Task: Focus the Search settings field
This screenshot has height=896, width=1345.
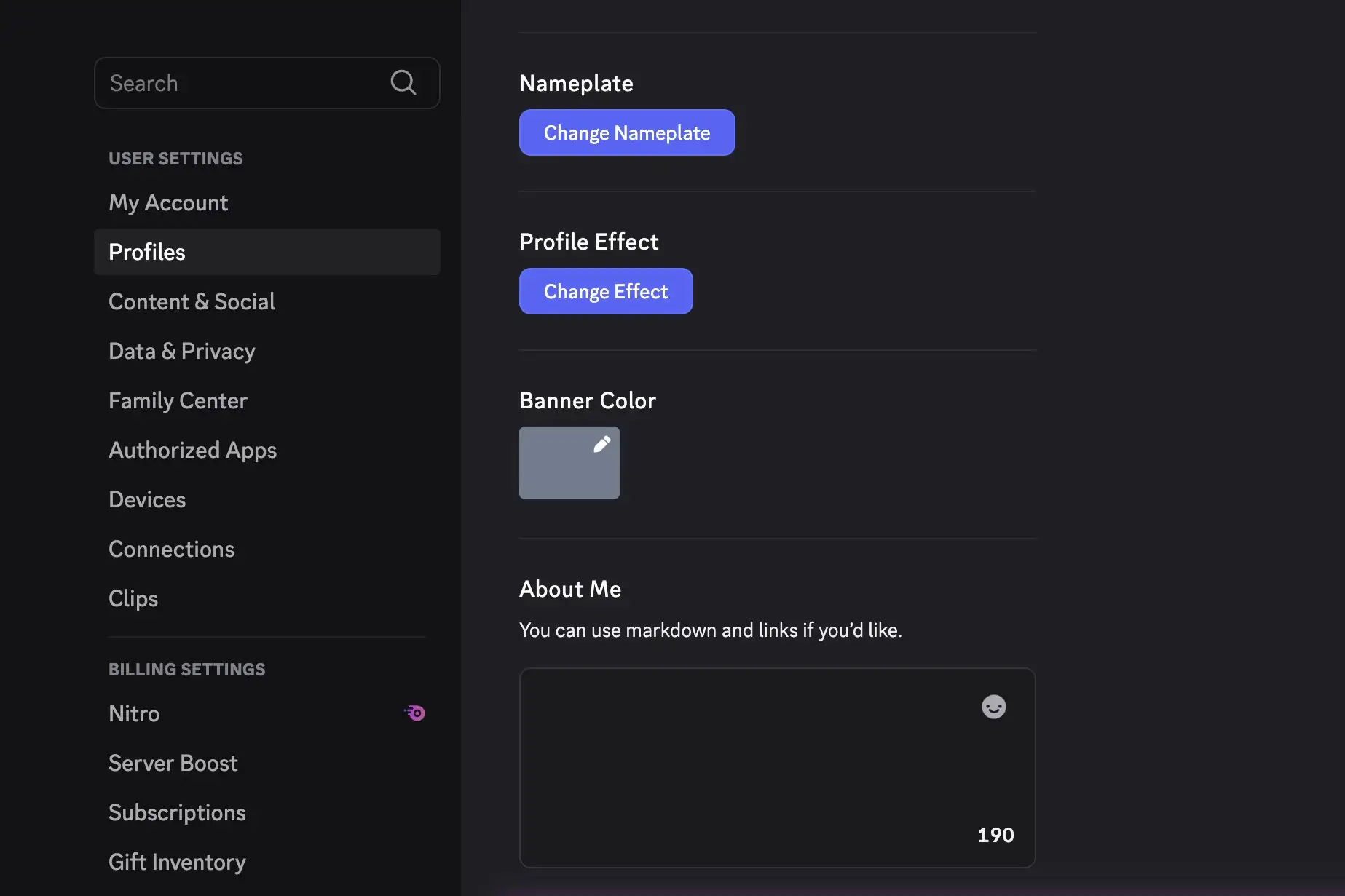Action: 267,83
